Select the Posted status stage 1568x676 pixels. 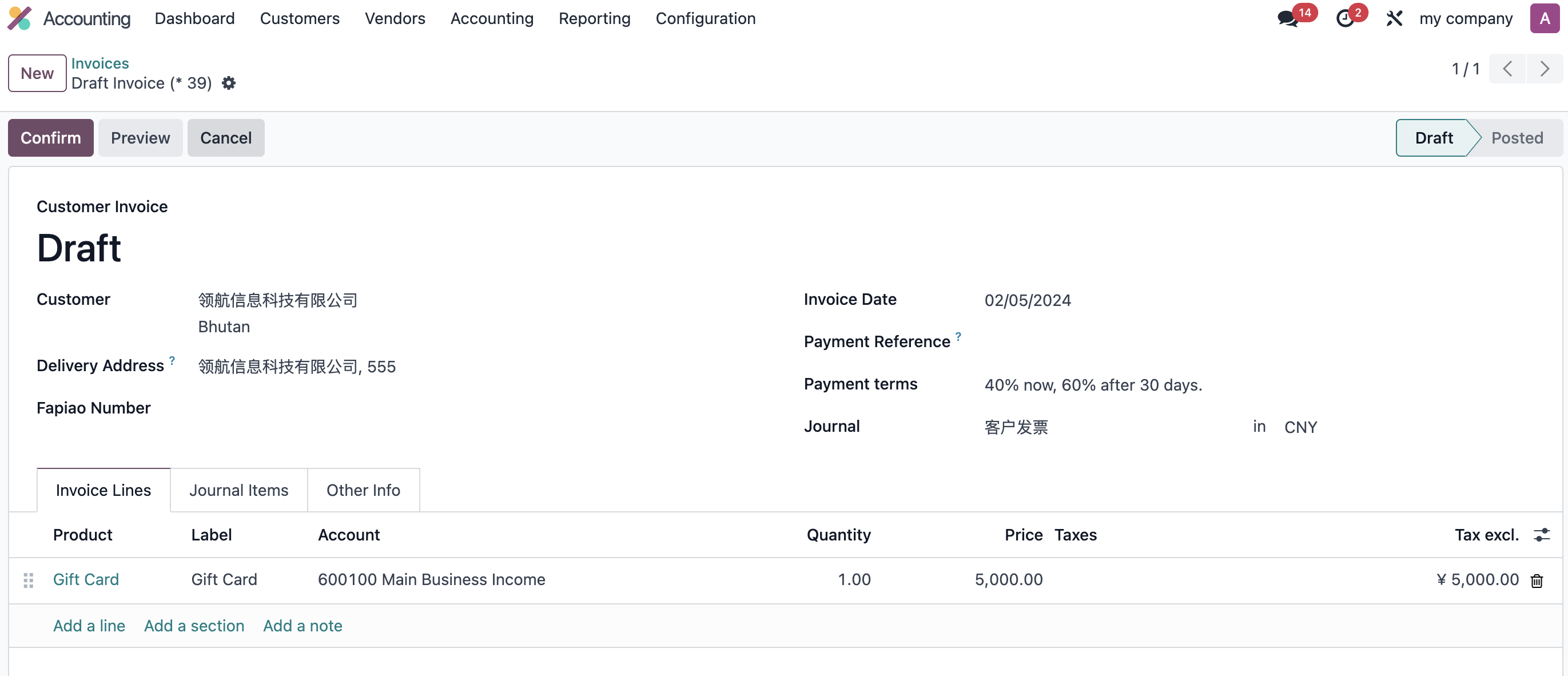pos(1517,138)
